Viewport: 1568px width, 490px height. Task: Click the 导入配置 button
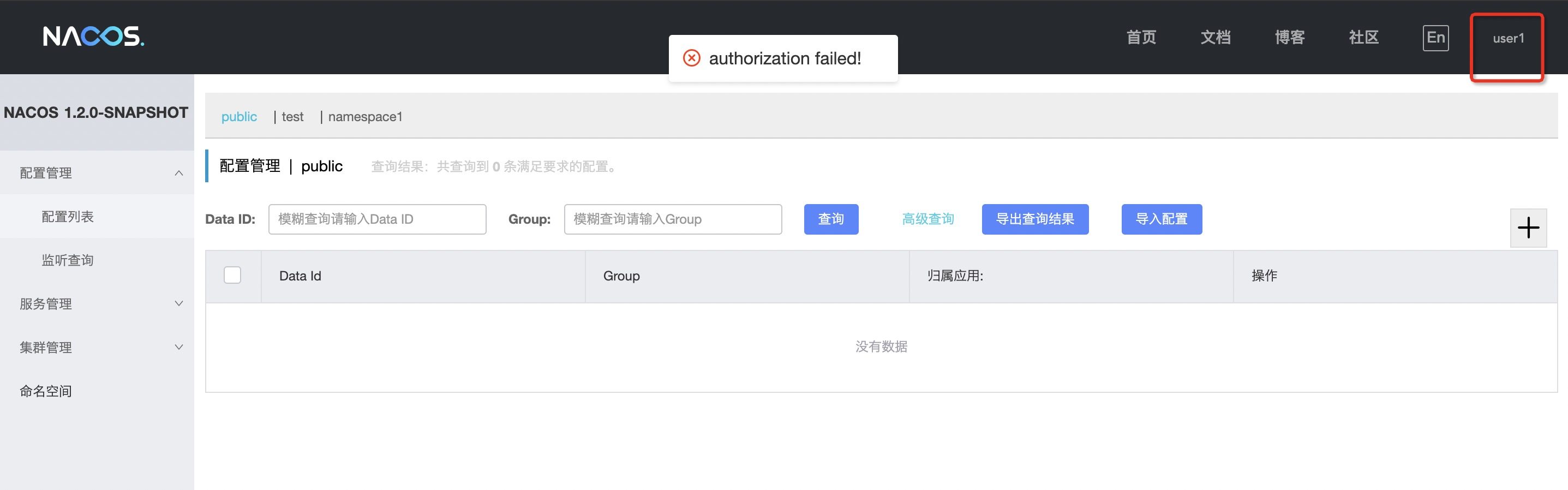1162,219
